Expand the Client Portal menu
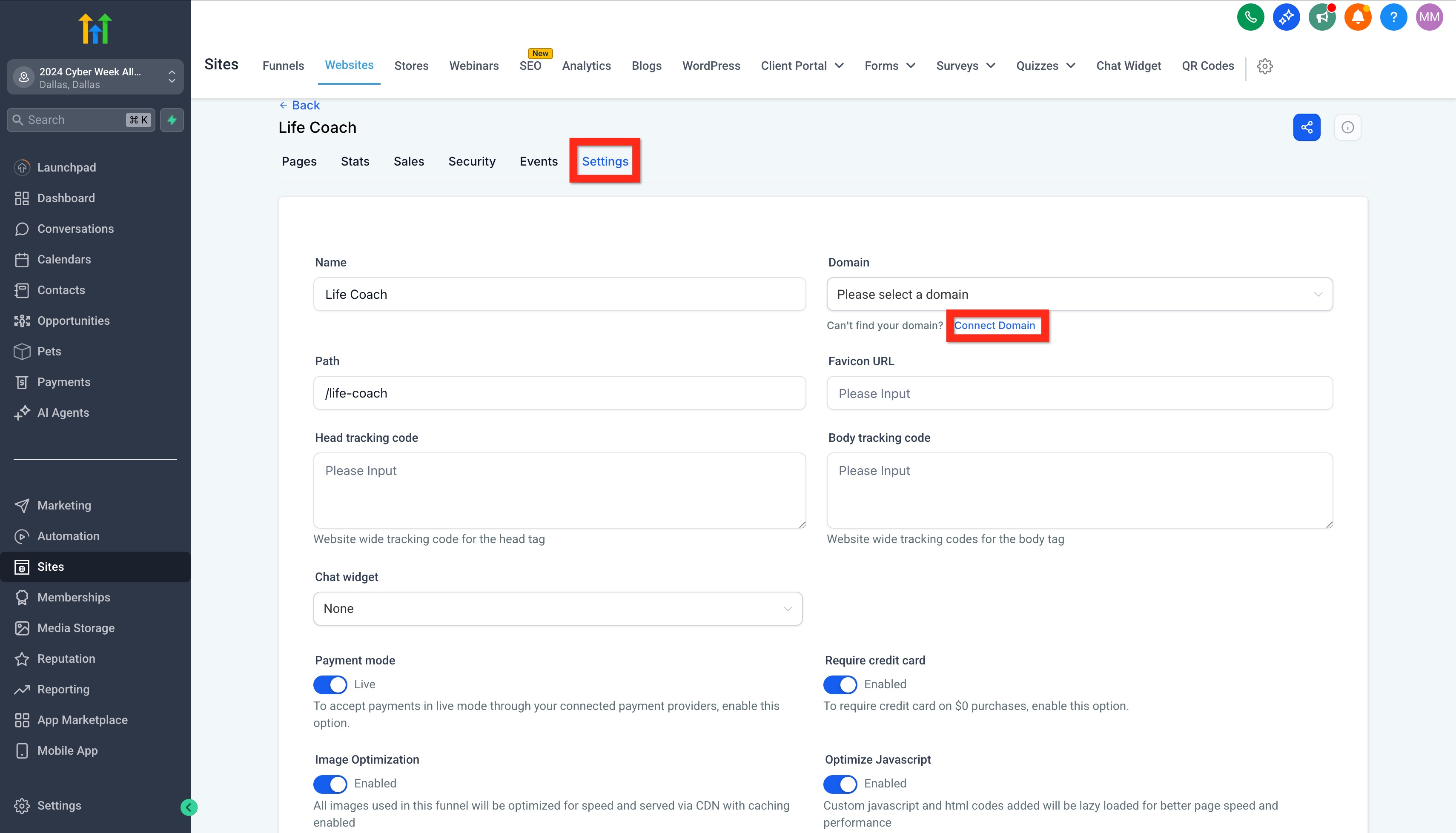 click(x=802, y=66)
